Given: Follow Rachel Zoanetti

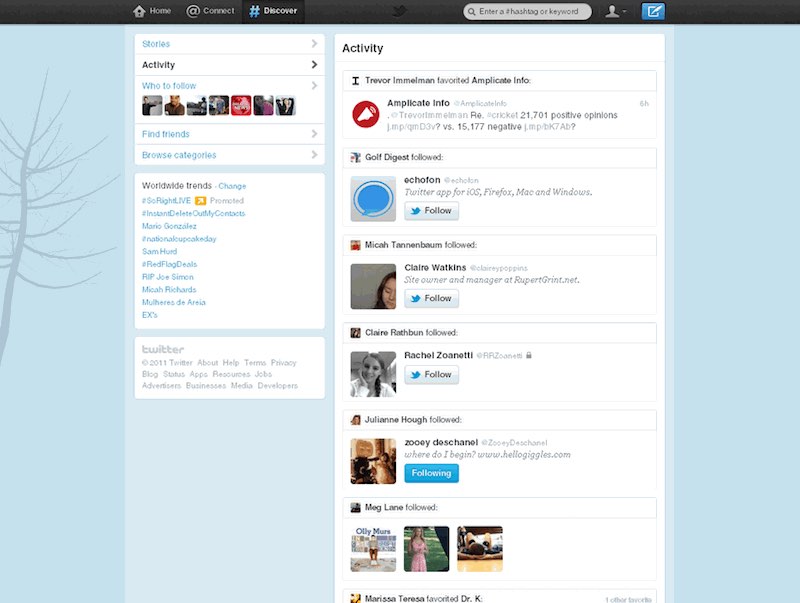Looking at the screenshot, I should pyautogui.click(x=432, y=374).
